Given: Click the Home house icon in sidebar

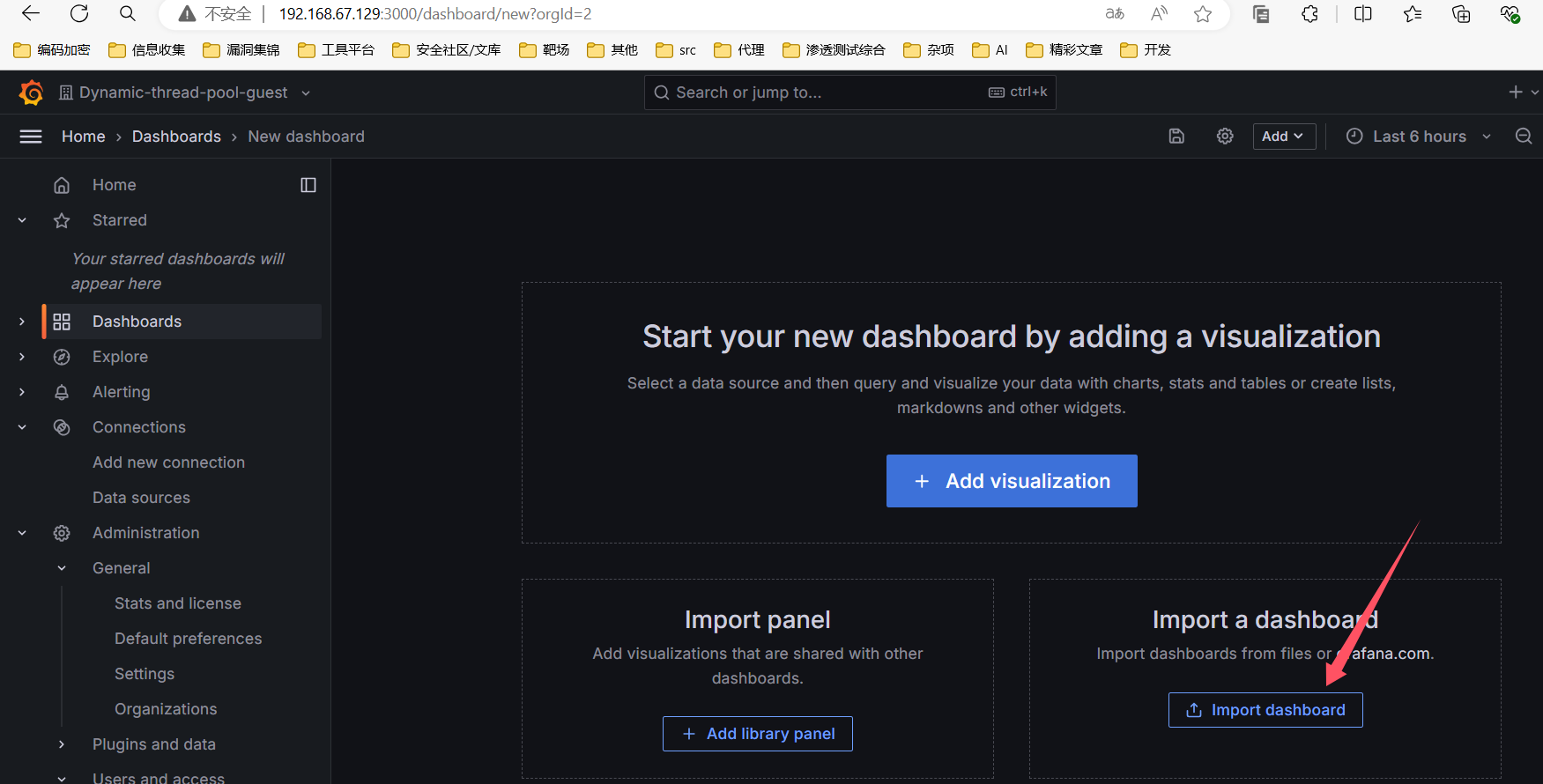Looking at the screenshot, I should (62, 185).
